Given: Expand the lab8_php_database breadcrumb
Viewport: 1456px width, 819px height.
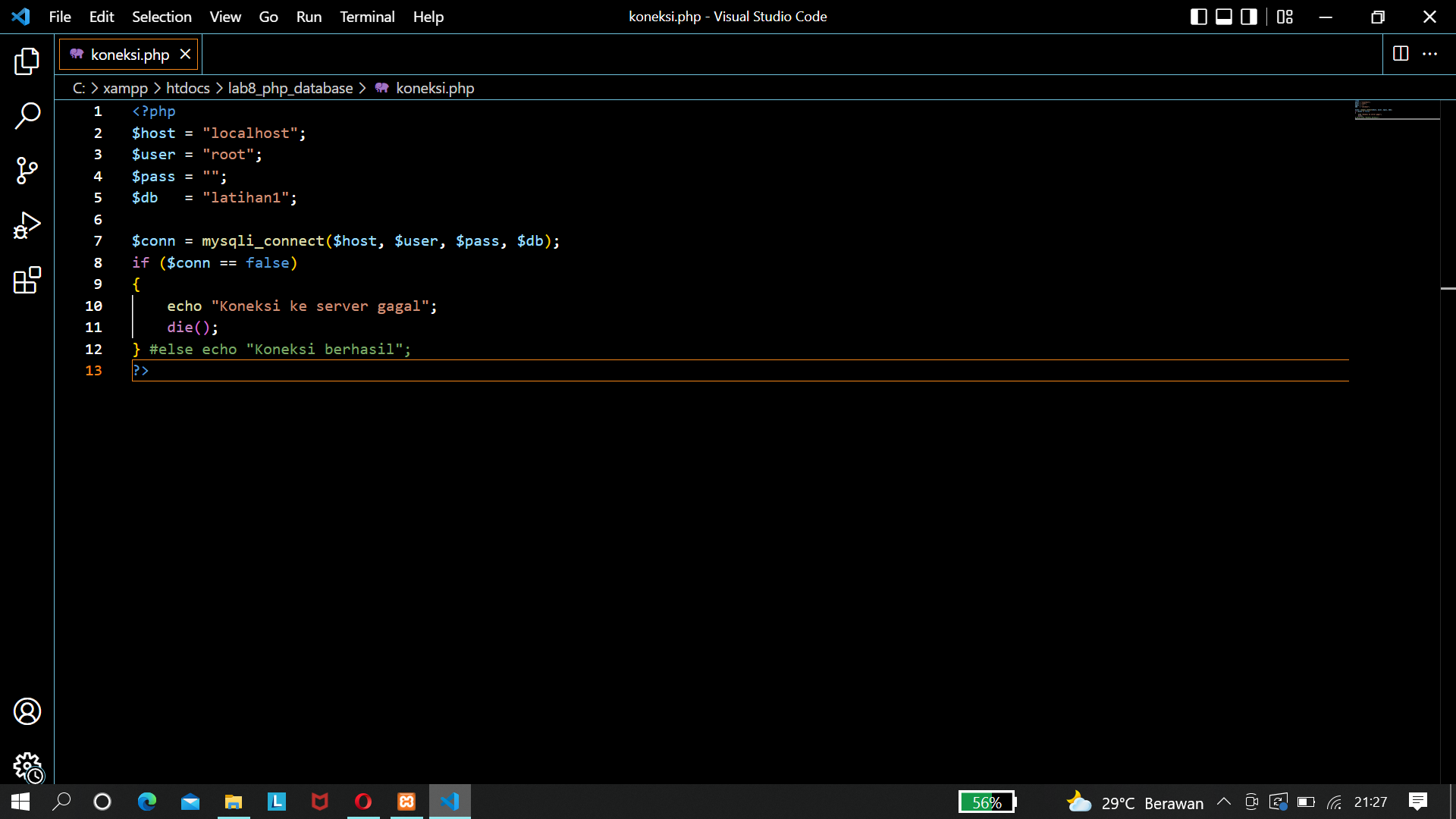Looking at the screenshot, I should tap(290, 88).
